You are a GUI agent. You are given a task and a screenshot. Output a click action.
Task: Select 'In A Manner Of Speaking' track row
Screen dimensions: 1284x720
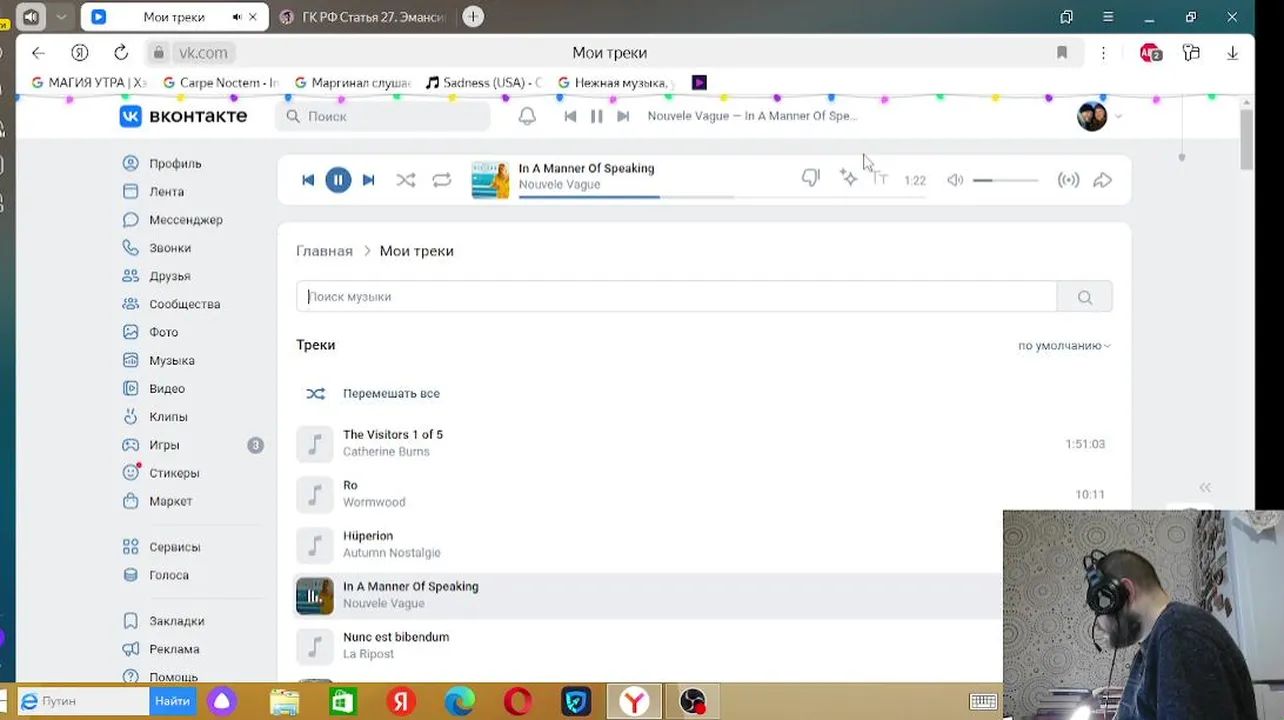point(648,595)
